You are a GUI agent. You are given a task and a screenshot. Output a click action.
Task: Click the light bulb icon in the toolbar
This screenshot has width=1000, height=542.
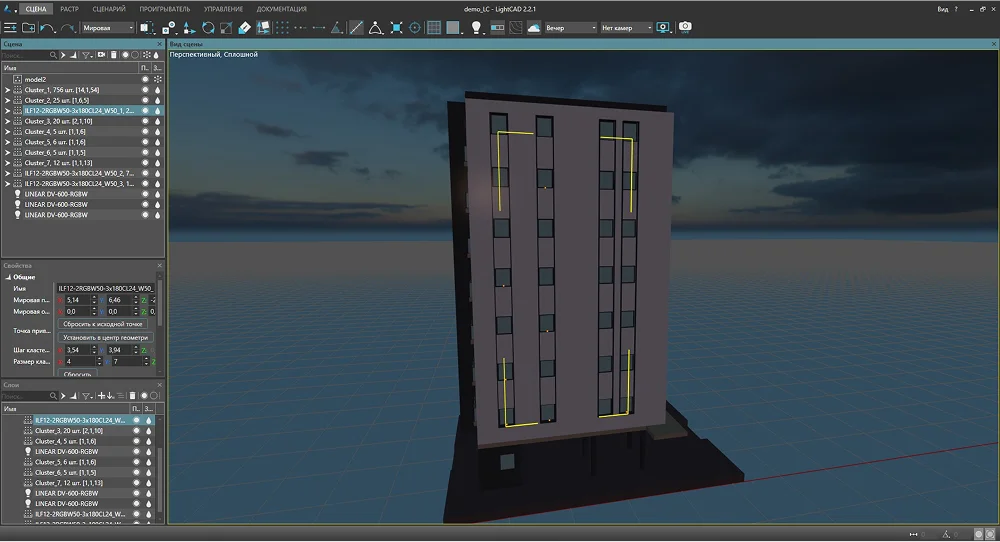coord(475,28)
